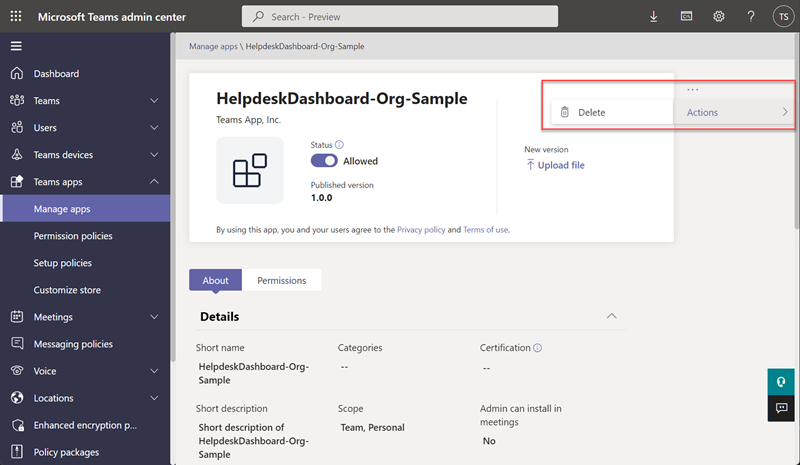Image resolution: width=800 pixels, height=465 pixels.
Task: Open the Terms of use link
Action: (x=486, y=230)
